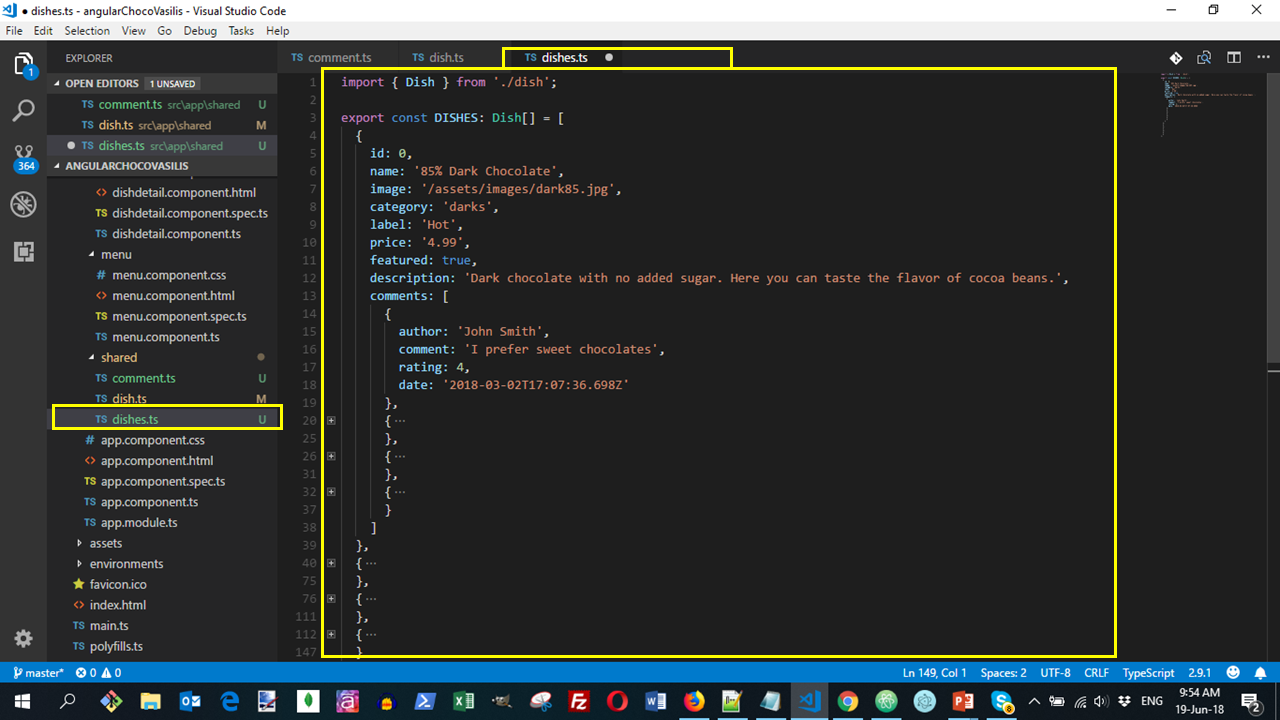Image resolution: width=1280 pixels, height=720 pixels.
Task: Click the notification bell in the status bar
Action: point(1259,673)
